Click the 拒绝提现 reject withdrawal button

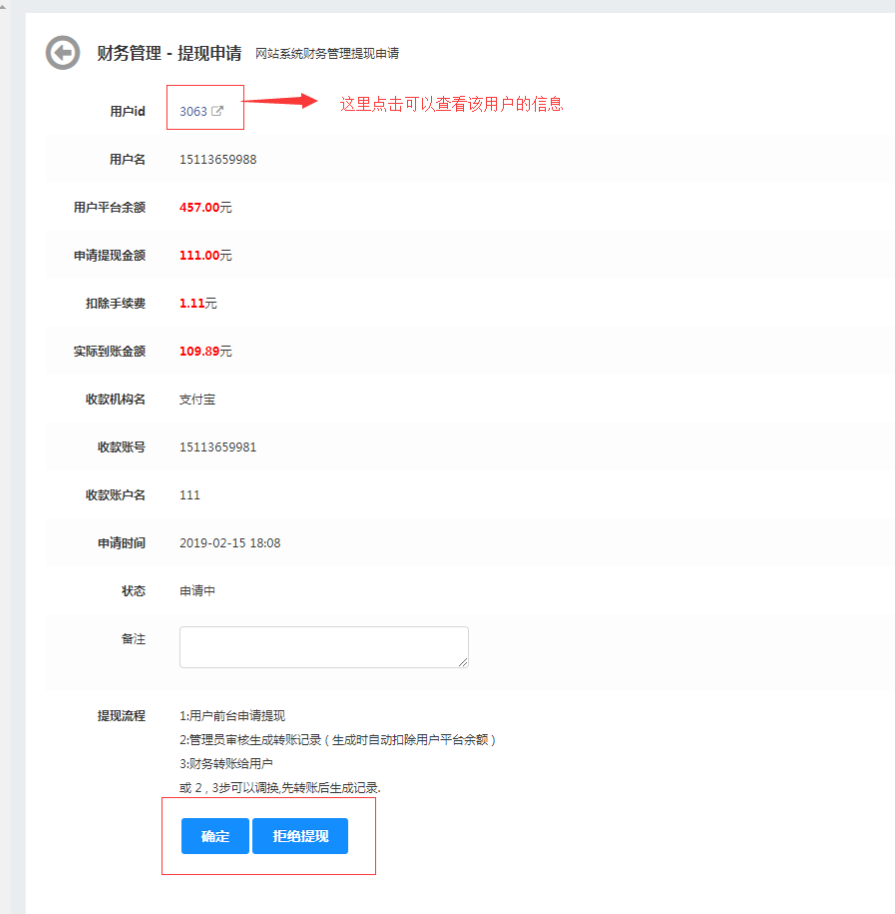(300, 836)
